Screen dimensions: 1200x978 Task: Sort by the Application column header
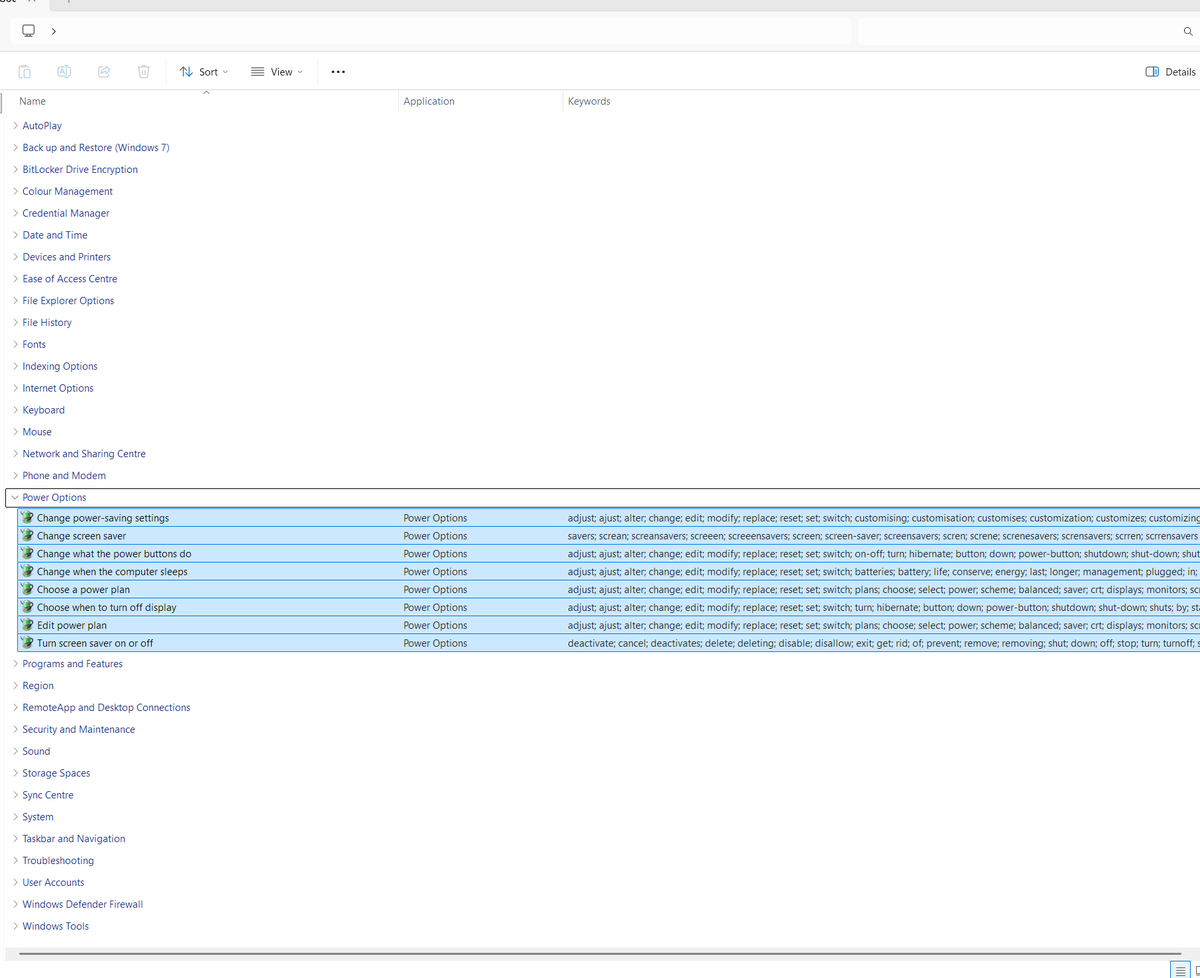tap(429, 101)
